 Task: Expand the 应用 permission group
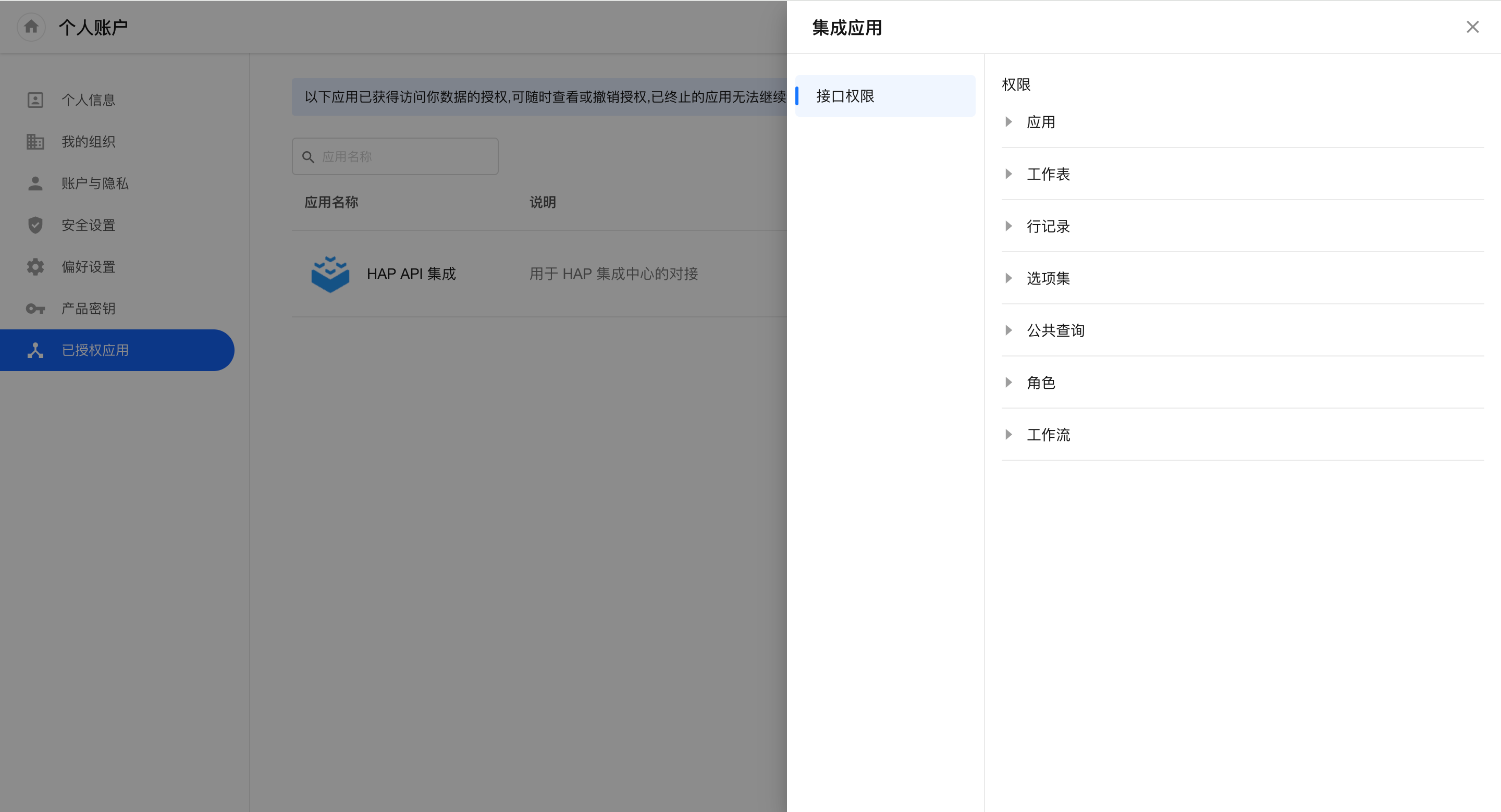1008,122
